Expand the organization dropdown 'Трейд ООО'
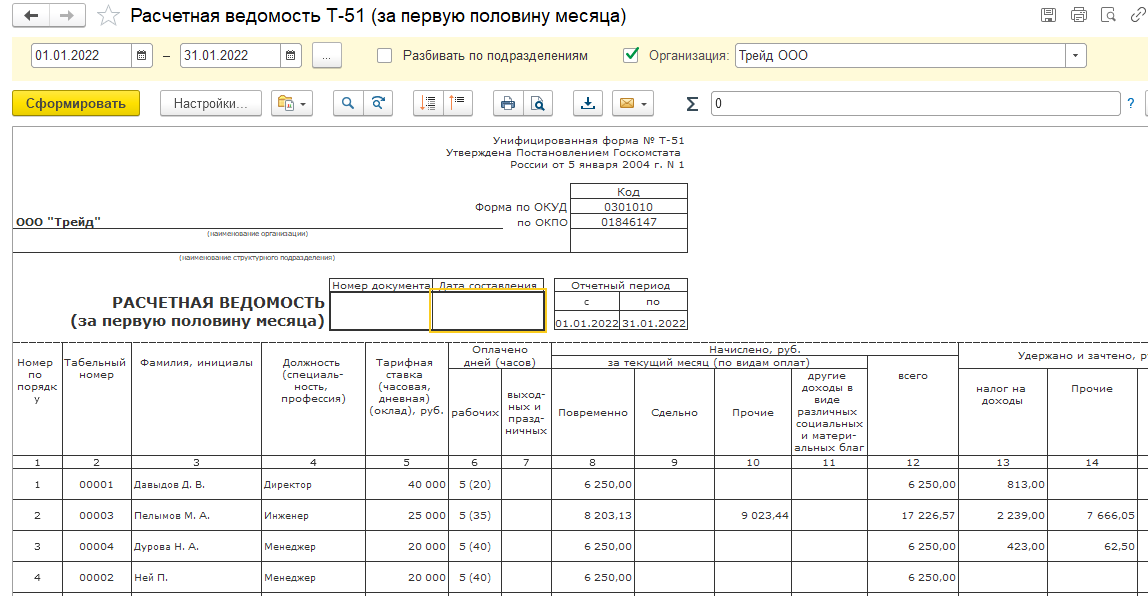 (1076, 56)
